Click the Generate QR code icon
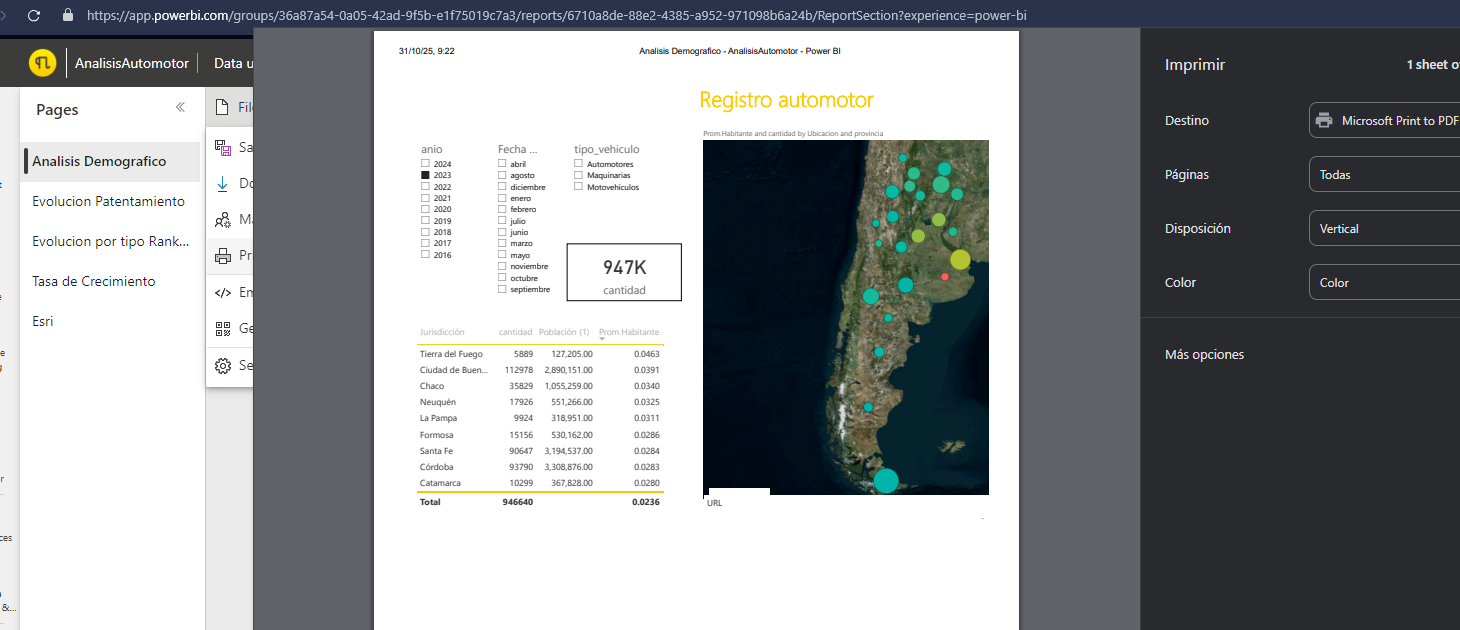Screen dimensions: 1460x630 click(x=223, y=328)
